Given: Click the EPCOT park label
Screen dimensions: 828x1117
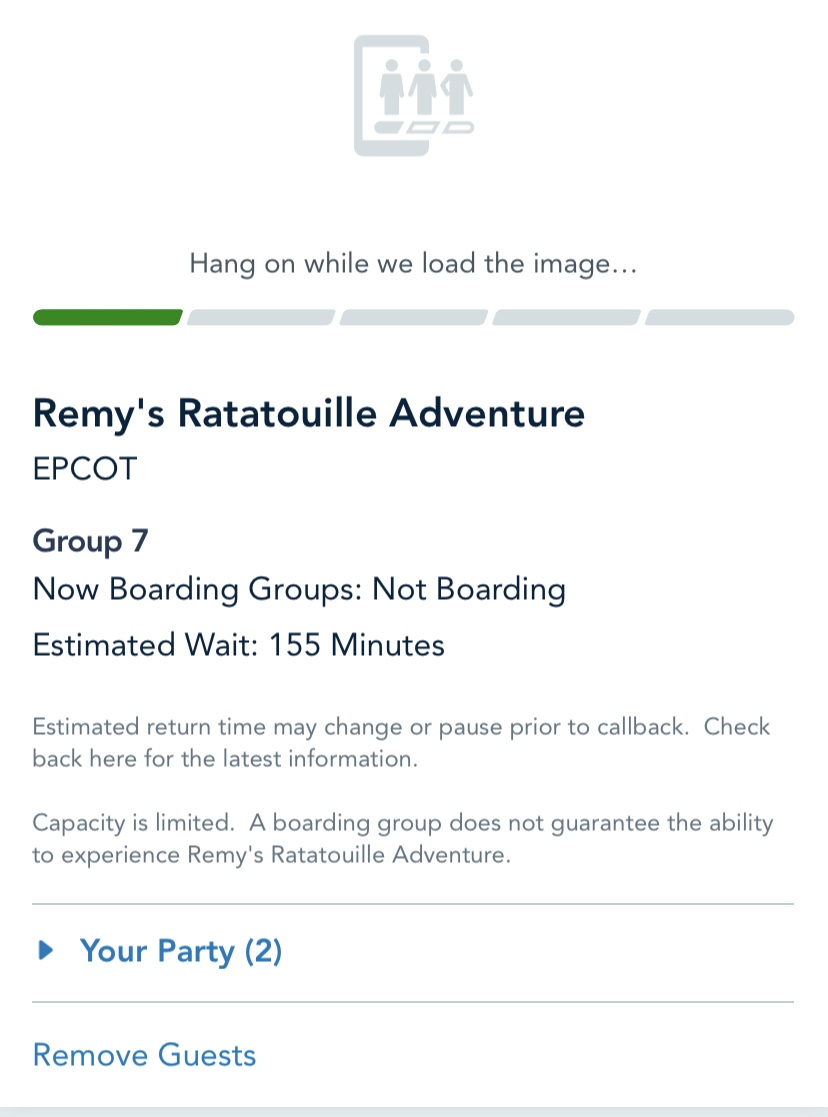Looking at the screenshot, I should (x=85, y=469).
